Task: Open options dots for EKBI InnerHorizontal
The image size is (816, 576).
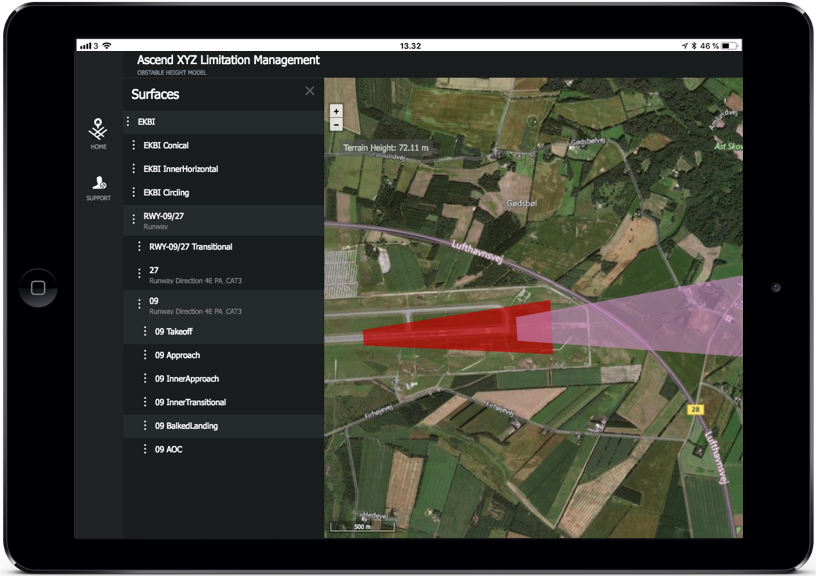Action: click(x=133, y=169)
